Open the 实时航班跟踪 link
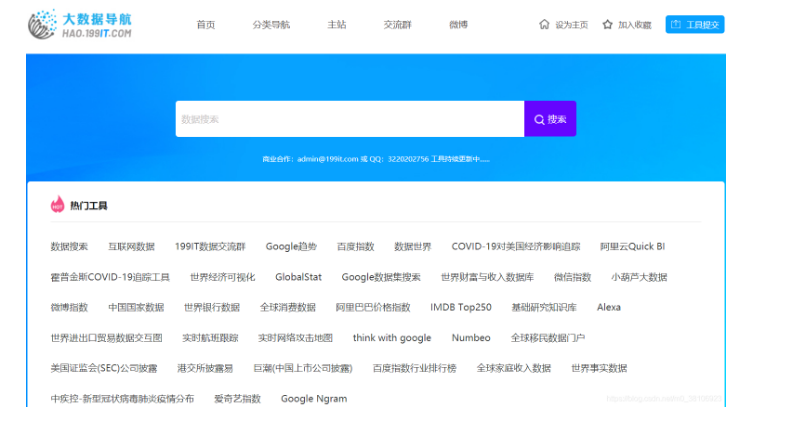The height and width of the screenshot is (422, 792). 210,338
